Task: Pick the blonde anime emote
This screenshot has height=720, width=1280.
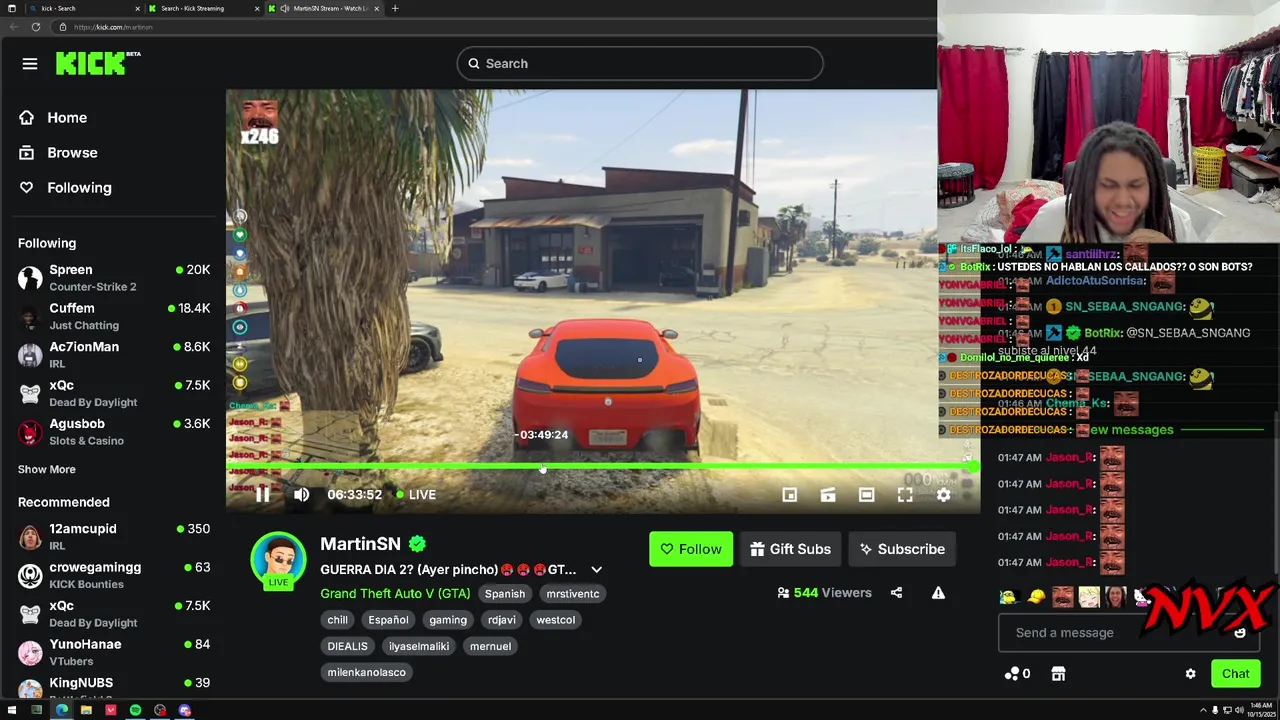Action: [x=1089, y=598]
